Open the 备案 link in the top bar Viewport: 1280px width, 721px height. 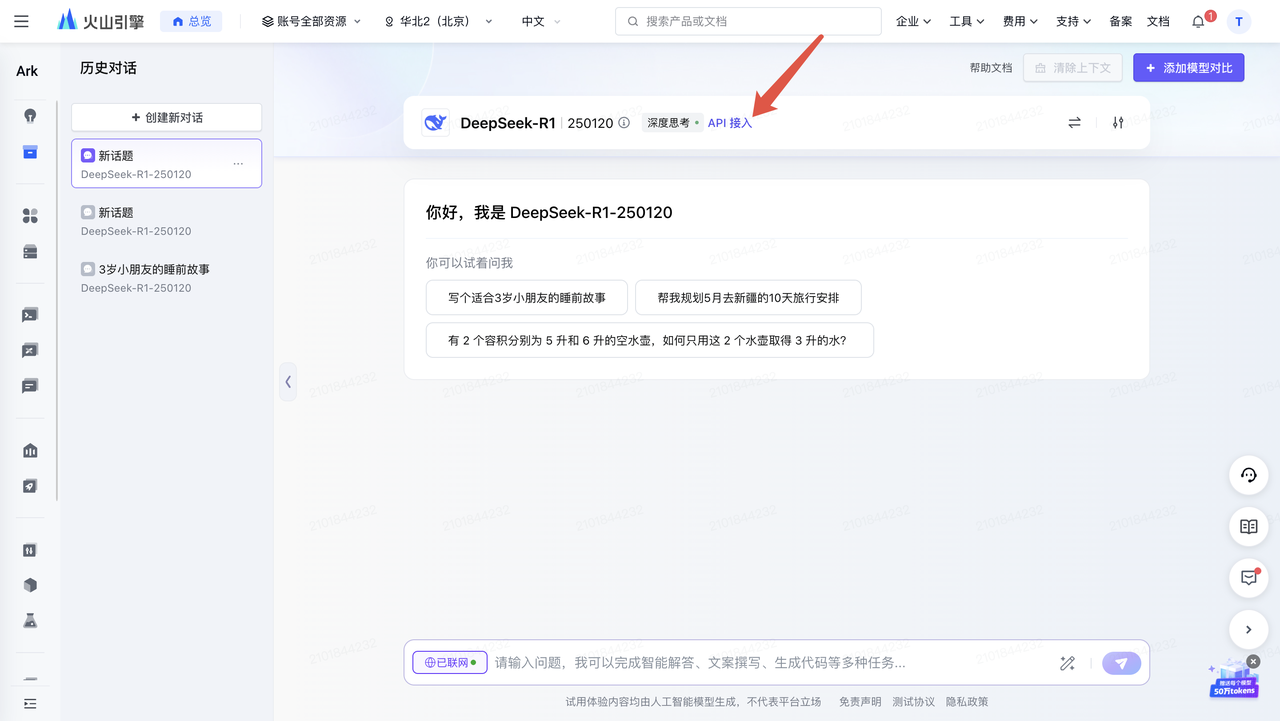pos(1121,21)
